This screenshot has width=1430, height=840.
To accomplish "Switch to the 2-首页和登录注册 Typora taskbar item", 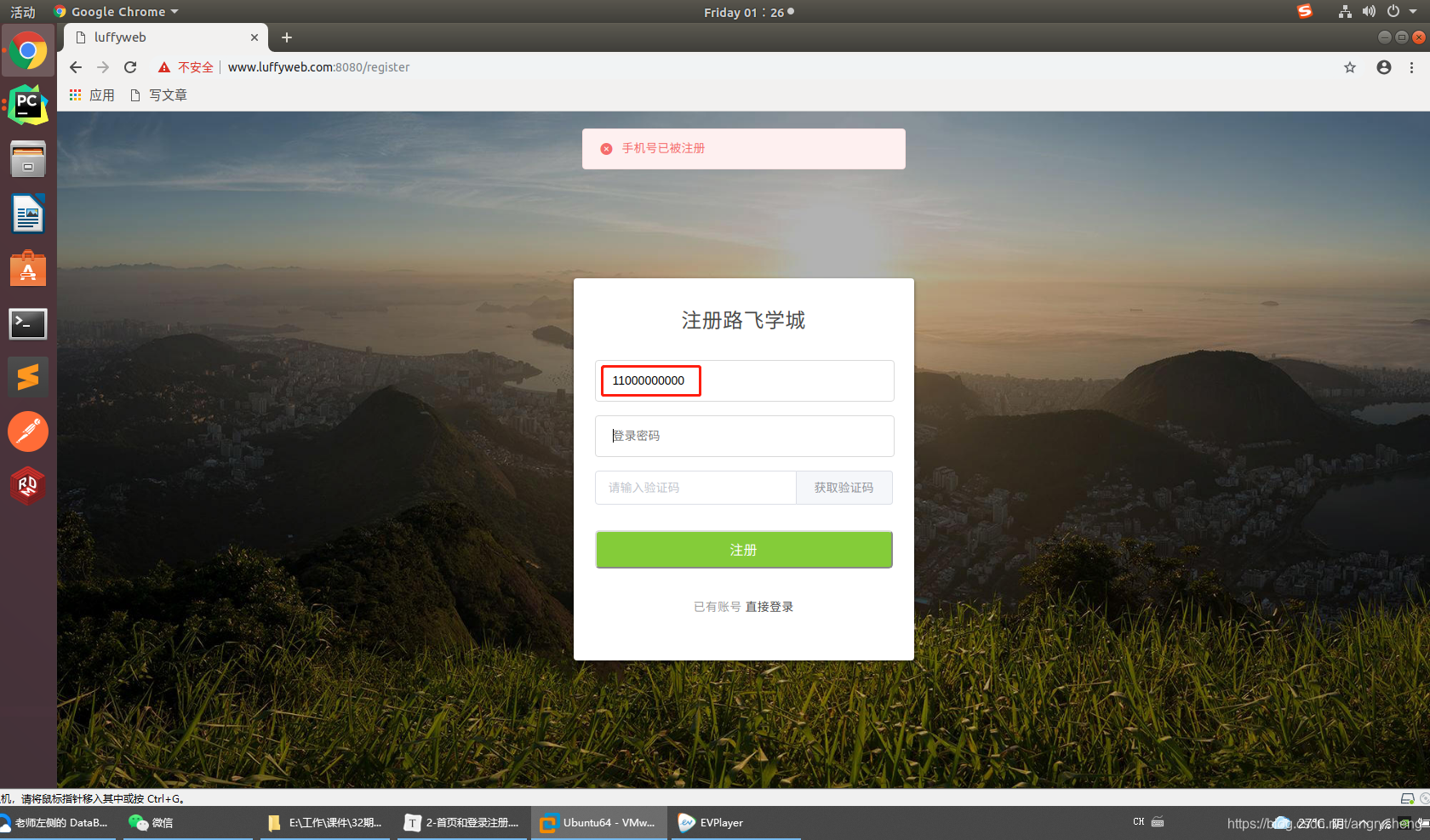I will point(462,823).
